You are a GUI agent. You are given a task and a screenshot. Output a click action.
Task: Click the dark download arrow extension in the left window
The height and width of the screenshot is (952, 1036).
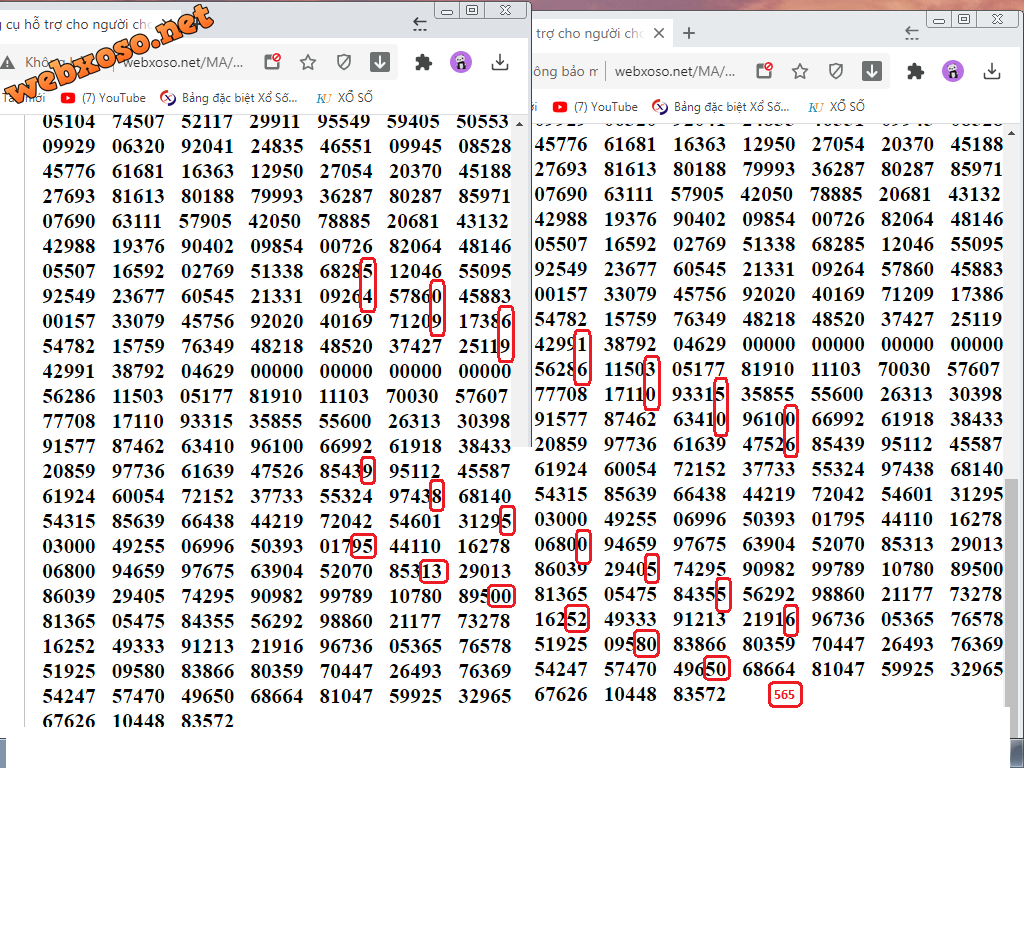click(380, 63)
